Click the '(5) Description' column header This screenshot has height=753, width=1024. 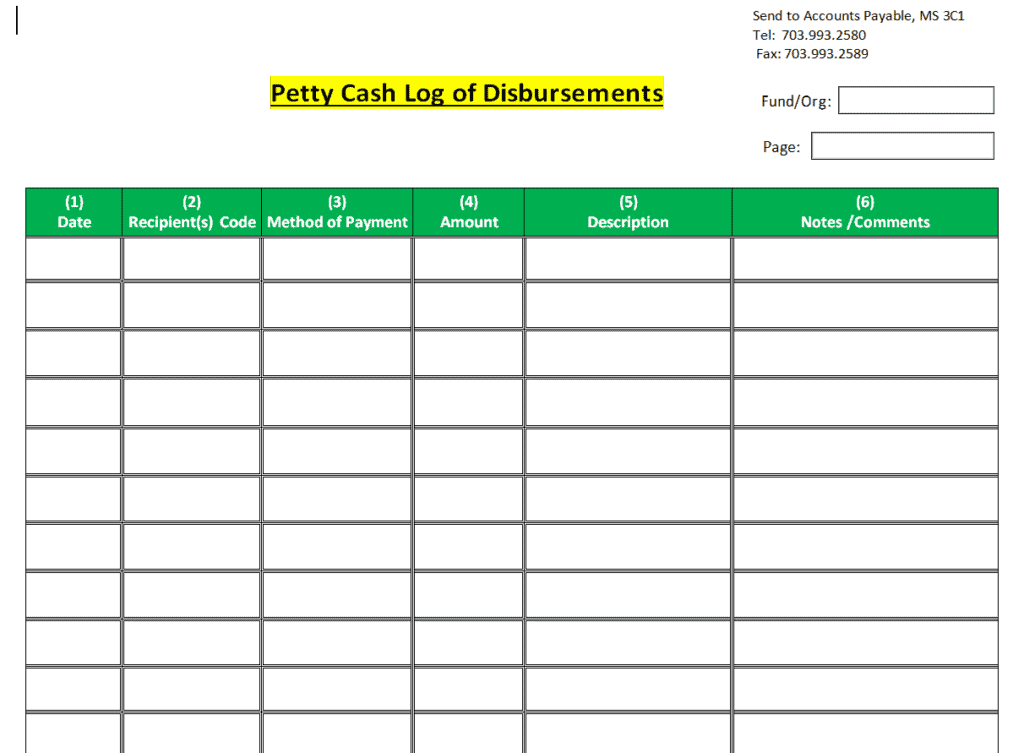pos(628,212)
